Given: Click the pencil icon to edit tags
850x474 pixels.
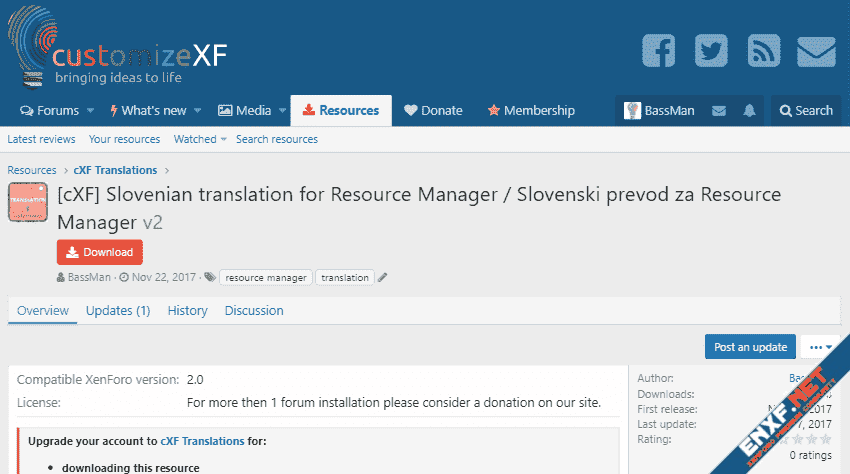Looking at the screenshot, I should click(x=382, y=277).
